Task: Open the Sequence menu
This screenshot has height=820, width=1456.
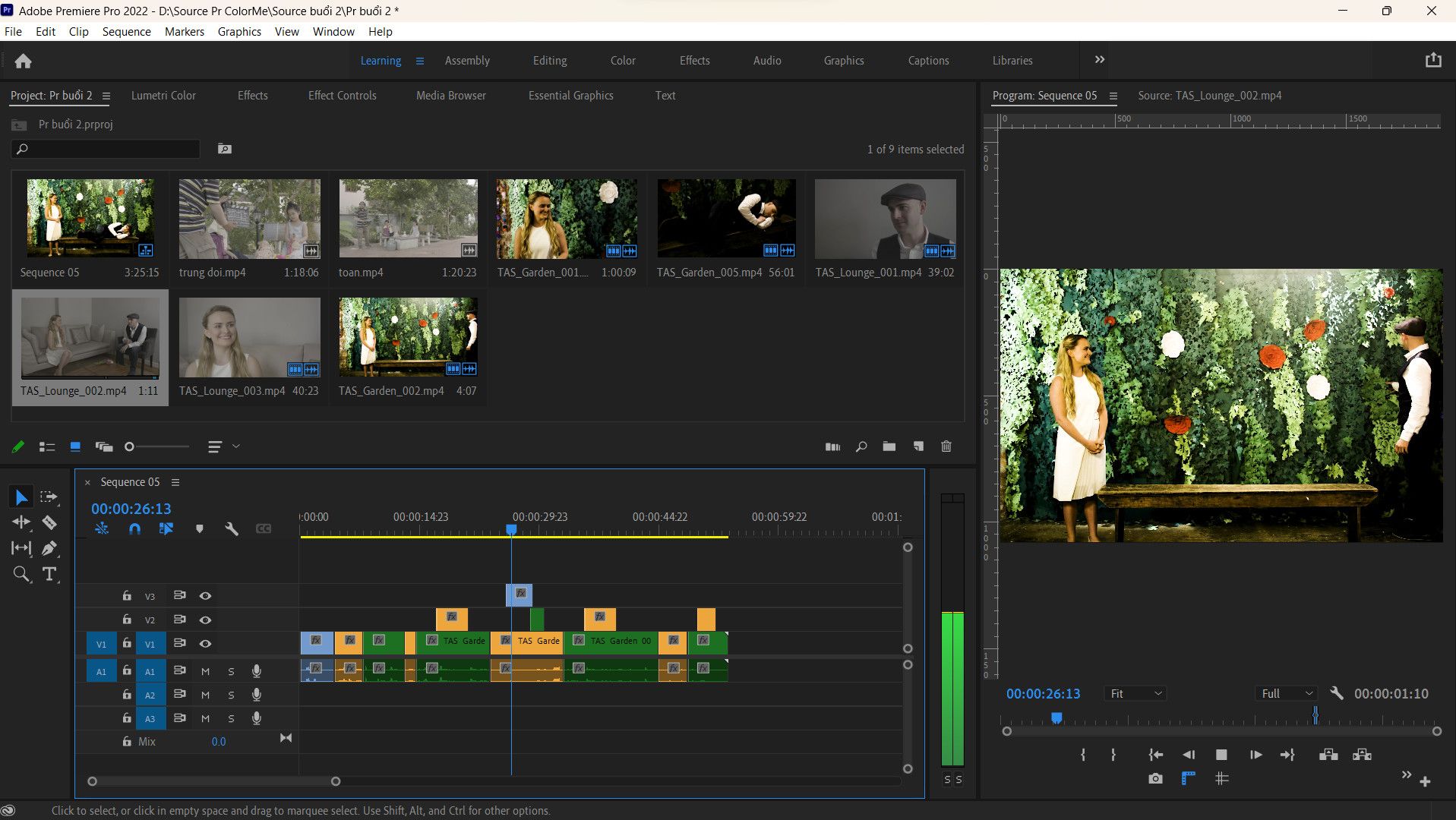Action: tap(126, 31)
